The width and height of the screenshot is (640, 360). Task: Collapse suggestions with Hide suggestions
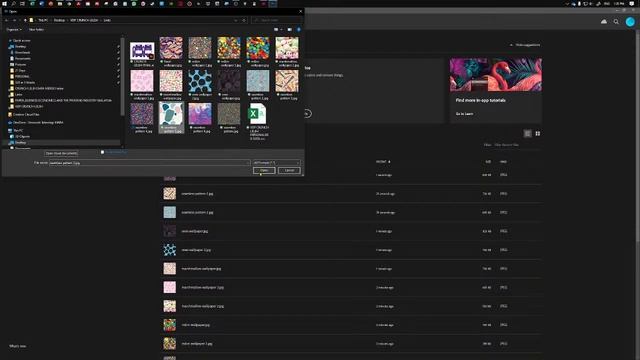point(525,45)
